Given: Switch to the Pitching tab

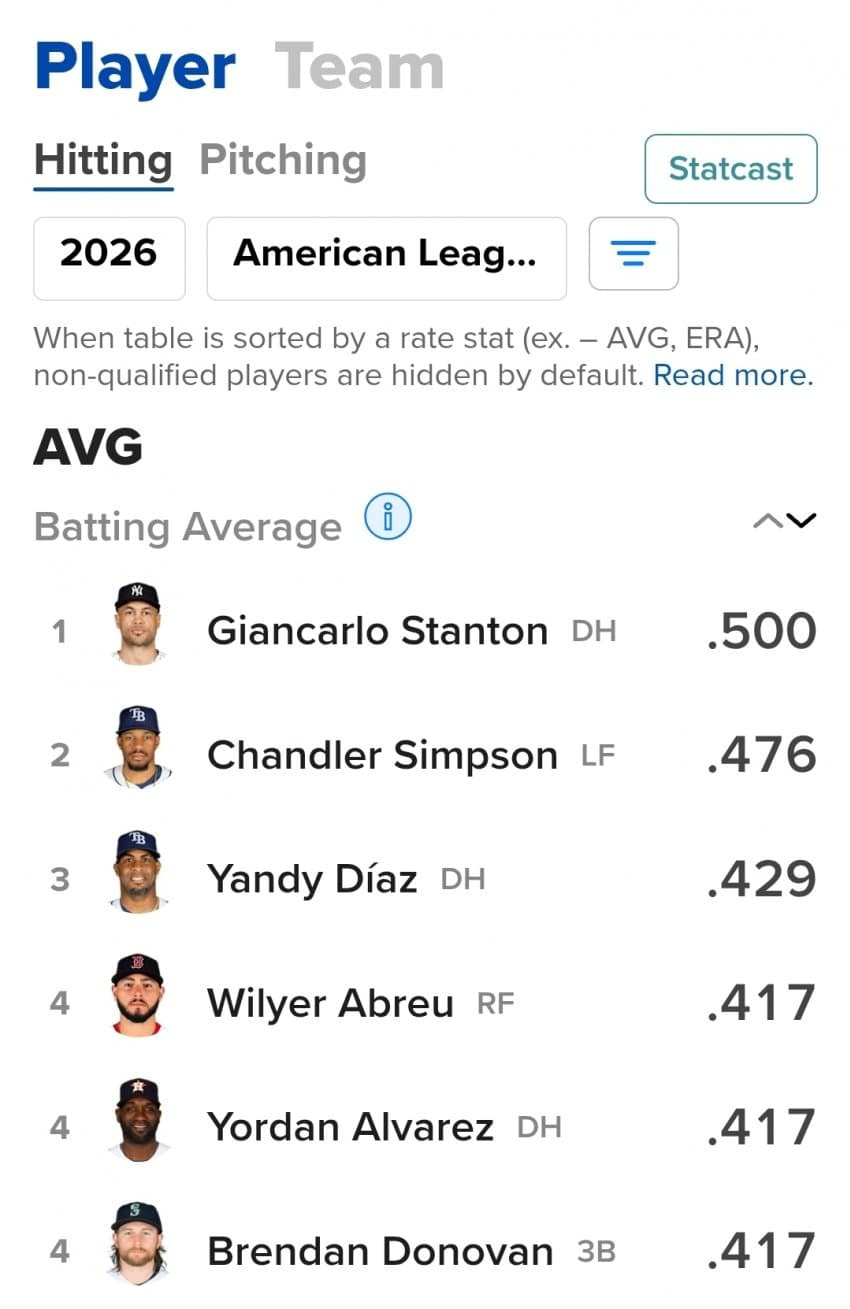Looking at the screenshot, I should click(x=283, y=160).
